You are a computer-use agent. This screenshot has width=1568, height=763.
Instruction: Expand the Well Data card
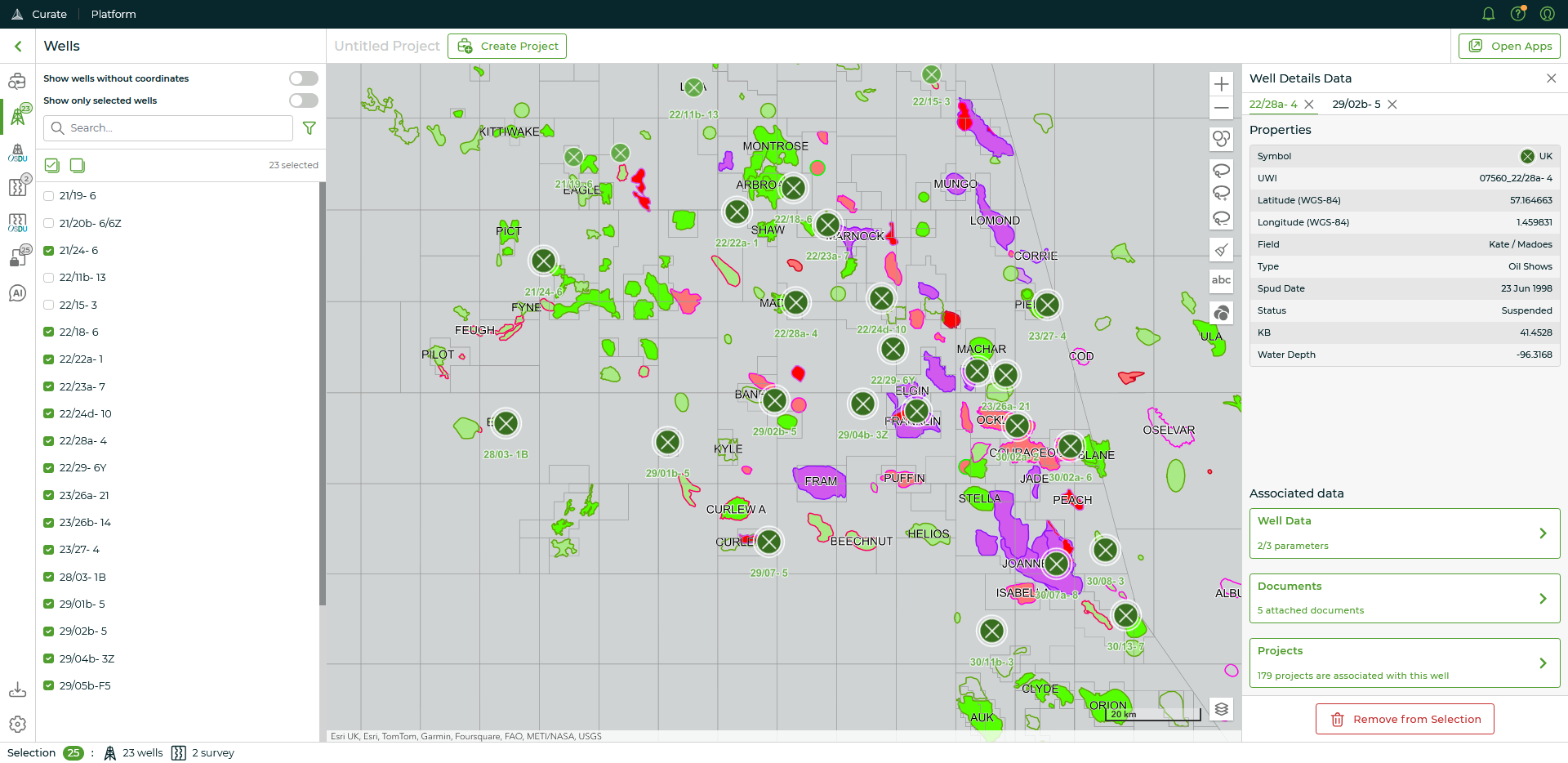1405,533
